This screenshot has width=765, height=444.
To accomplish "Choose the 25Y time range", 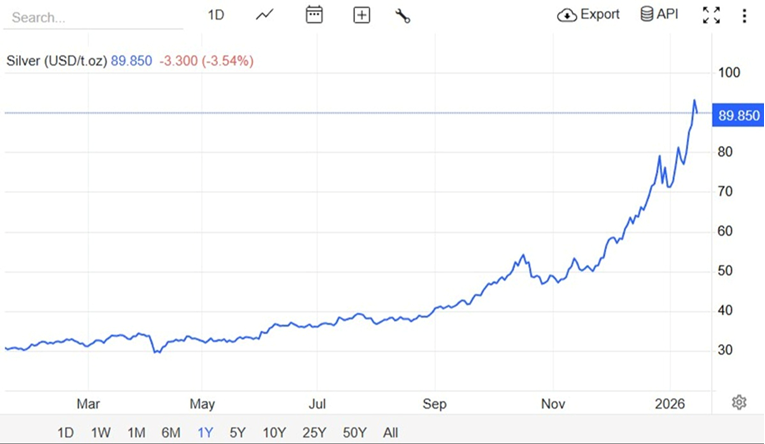I will 314,433.
